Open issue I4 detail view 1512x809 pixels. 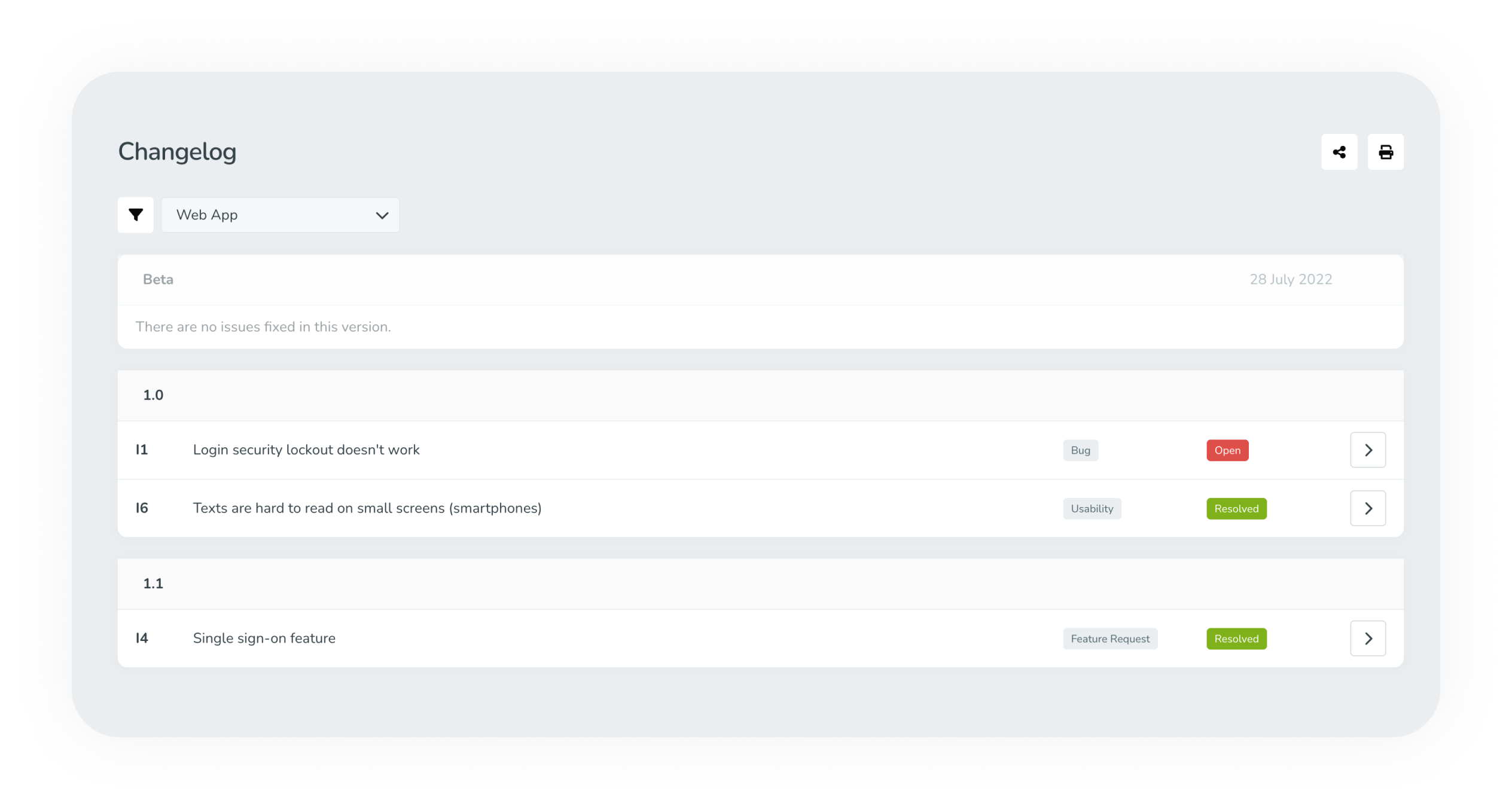pyautogui.click(x=1368, y=638)
